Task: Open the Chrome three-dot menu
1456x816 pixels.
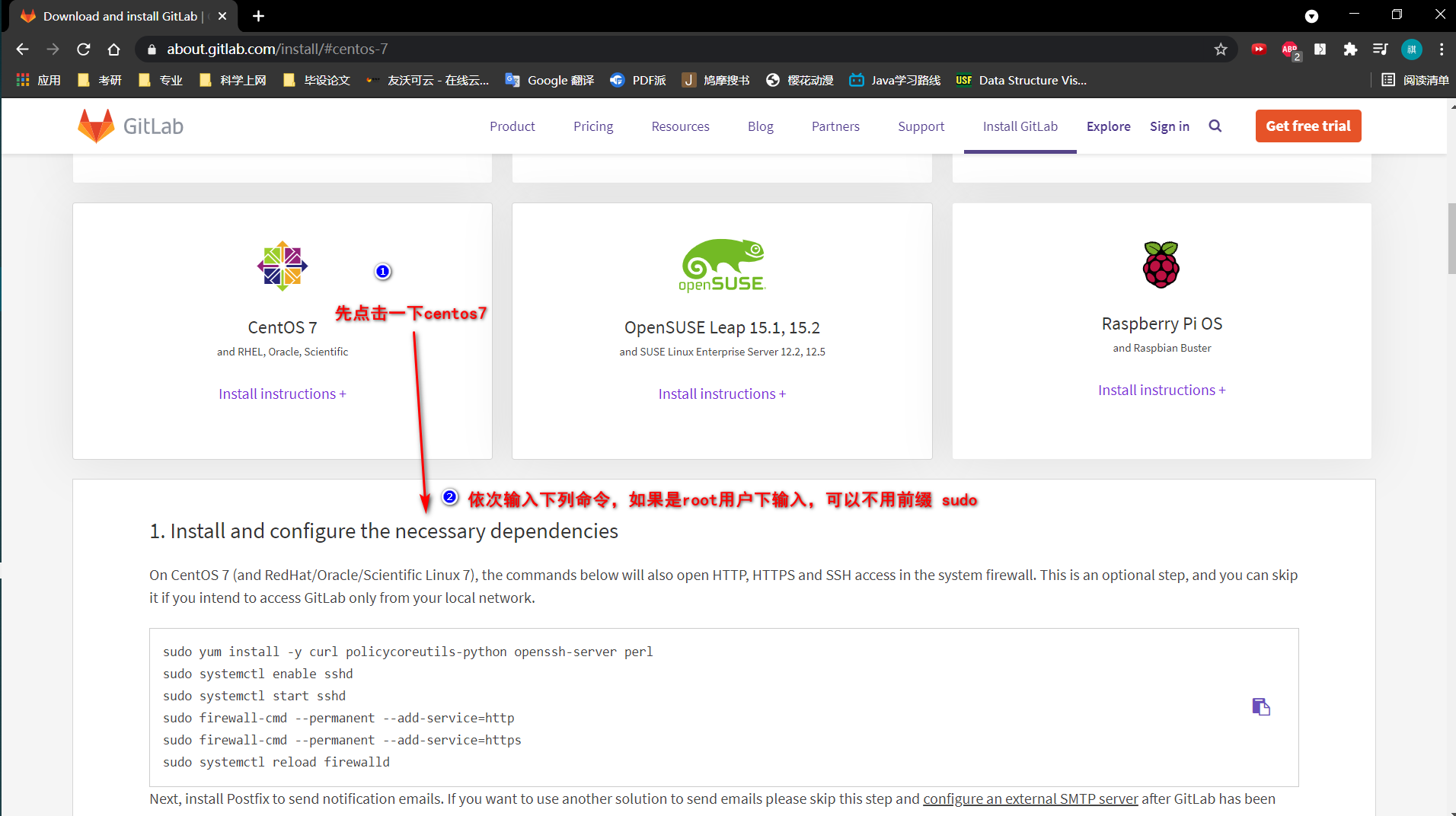Action: click(x=1441, y=49)
